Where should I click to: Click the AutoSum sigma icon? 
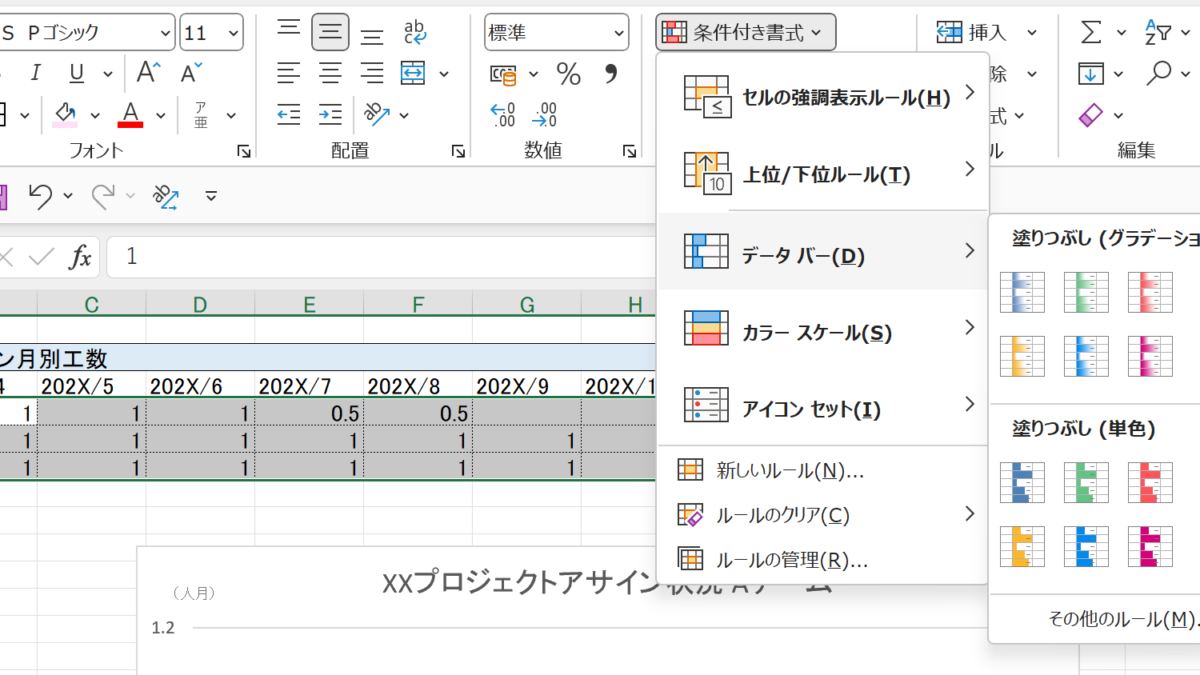pos(1092,32)
